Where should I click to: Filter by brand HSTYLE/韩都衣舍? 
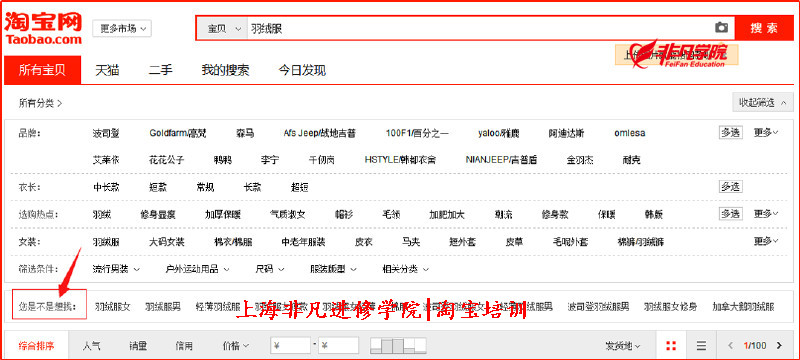tap(400, 160)
